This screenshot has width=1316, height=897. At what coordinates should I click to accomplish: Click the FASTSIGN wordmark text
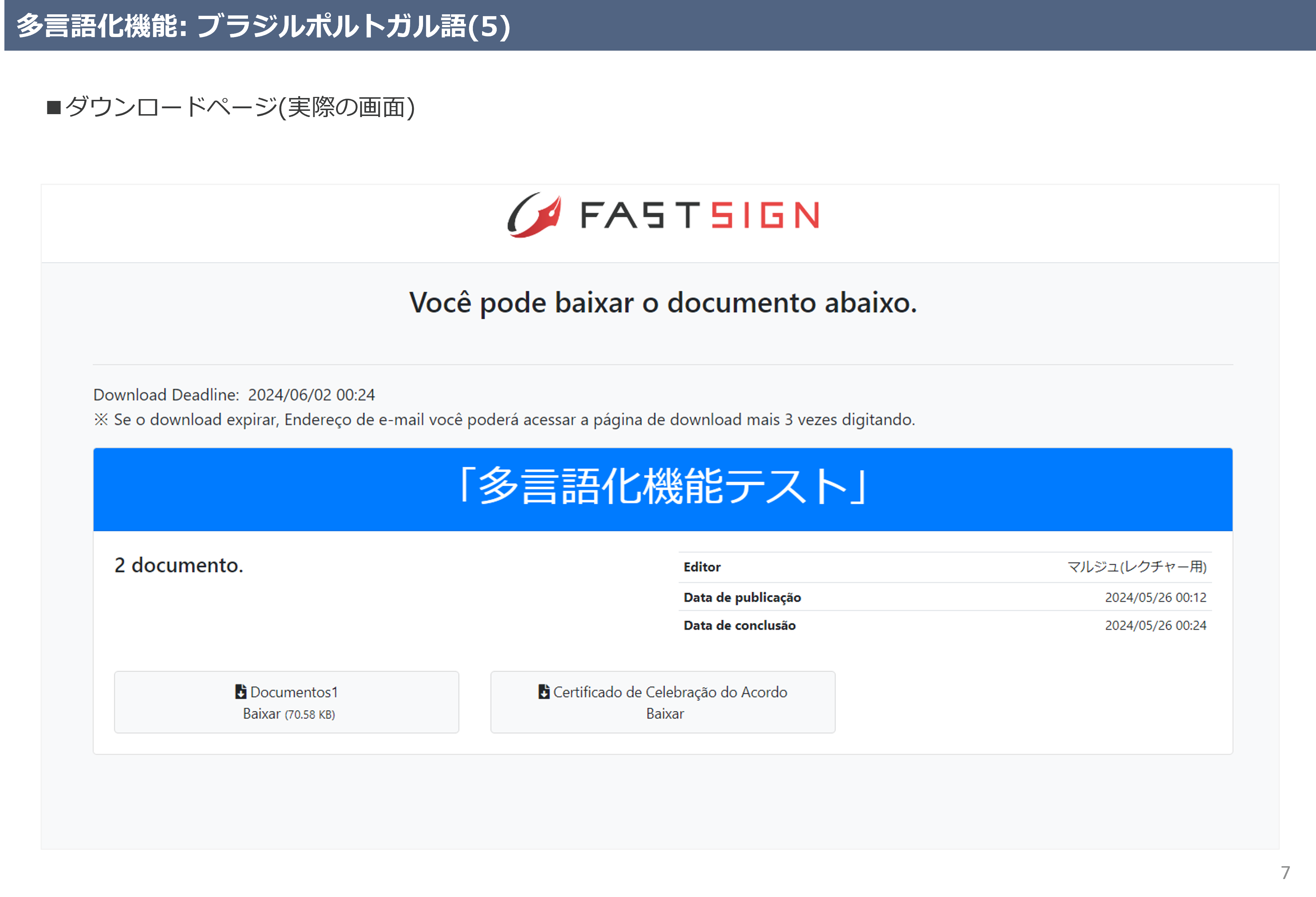click(699, 215)
